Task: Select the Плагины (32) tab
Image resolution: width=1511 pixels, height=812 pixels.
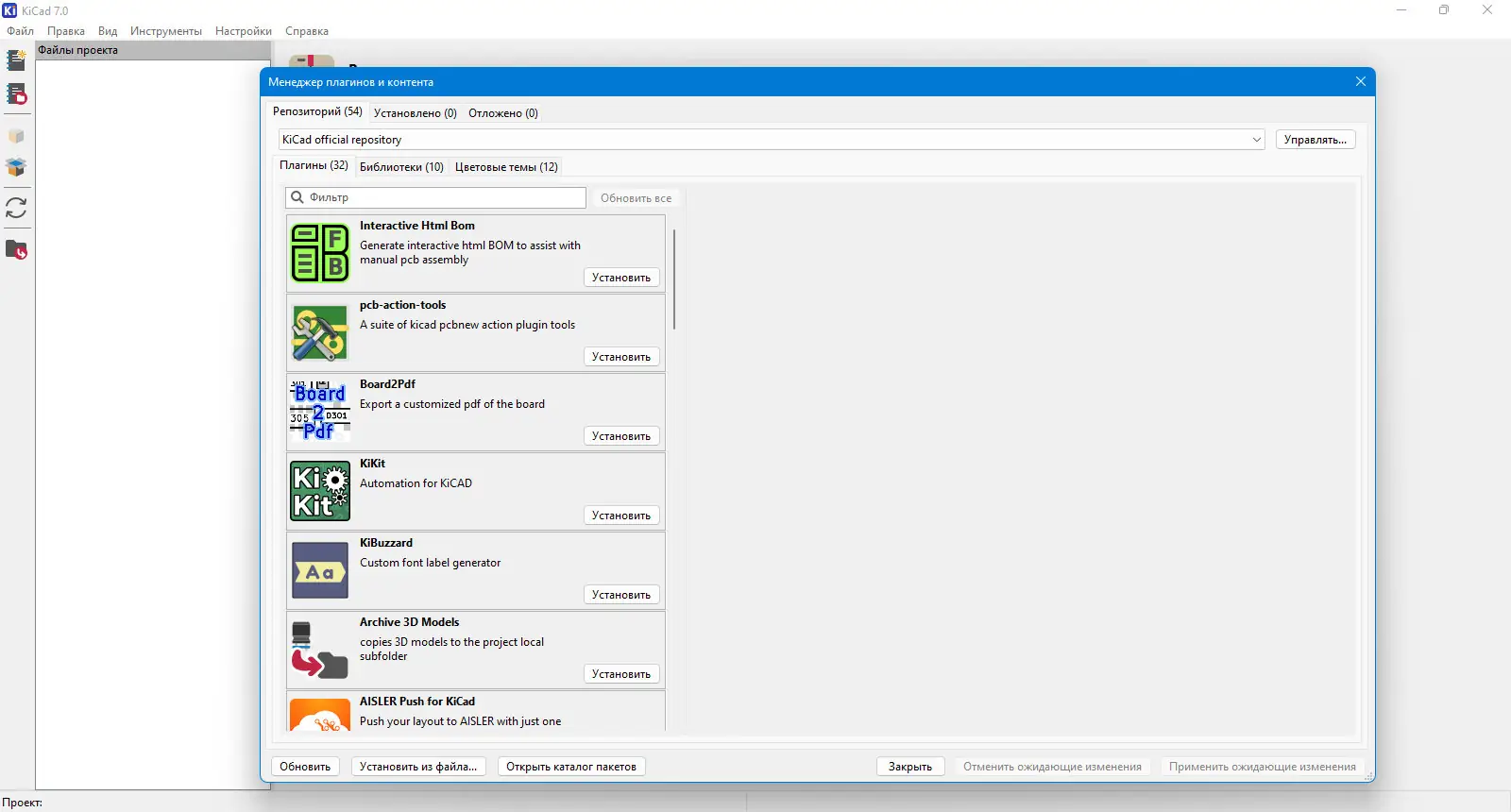Action: pos(314,165)
